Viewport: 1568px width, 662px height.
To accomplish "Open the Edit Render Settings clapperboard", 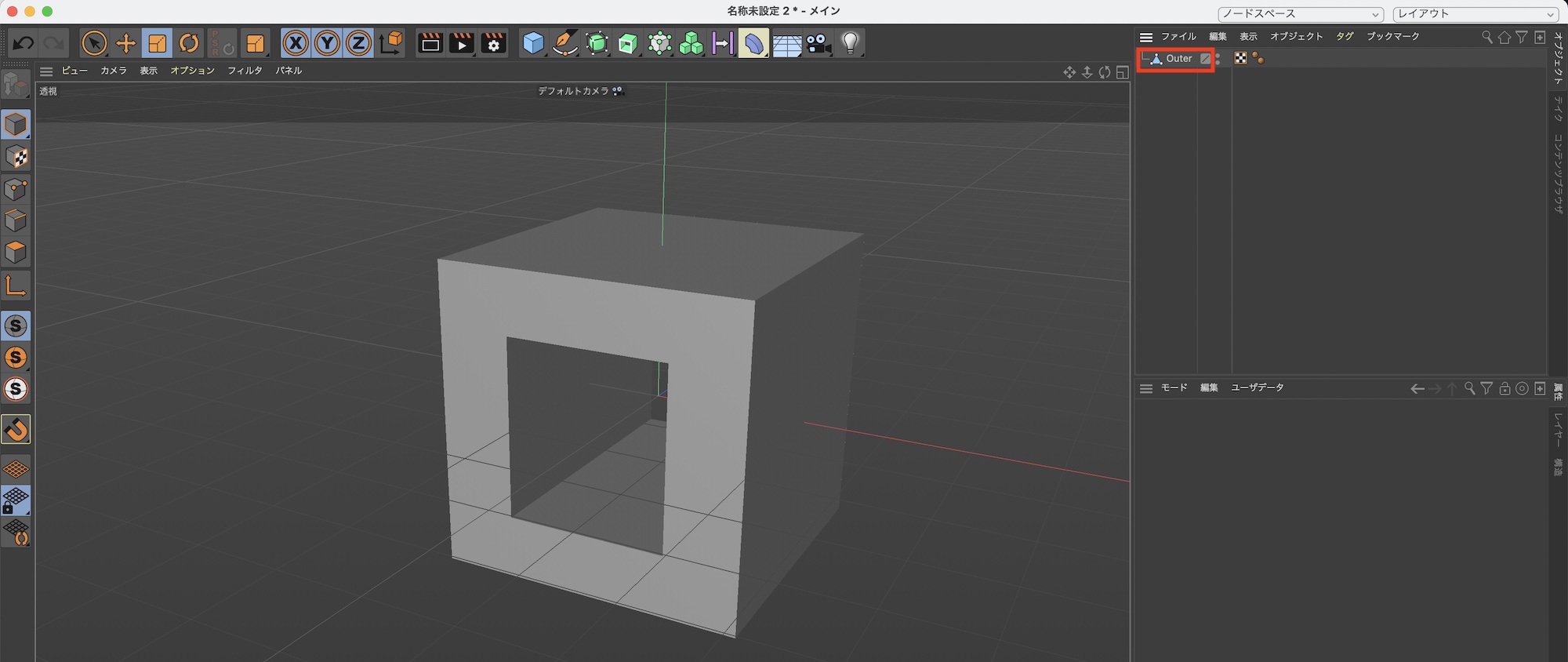I will pyautogui.click(x=493, y=43).
